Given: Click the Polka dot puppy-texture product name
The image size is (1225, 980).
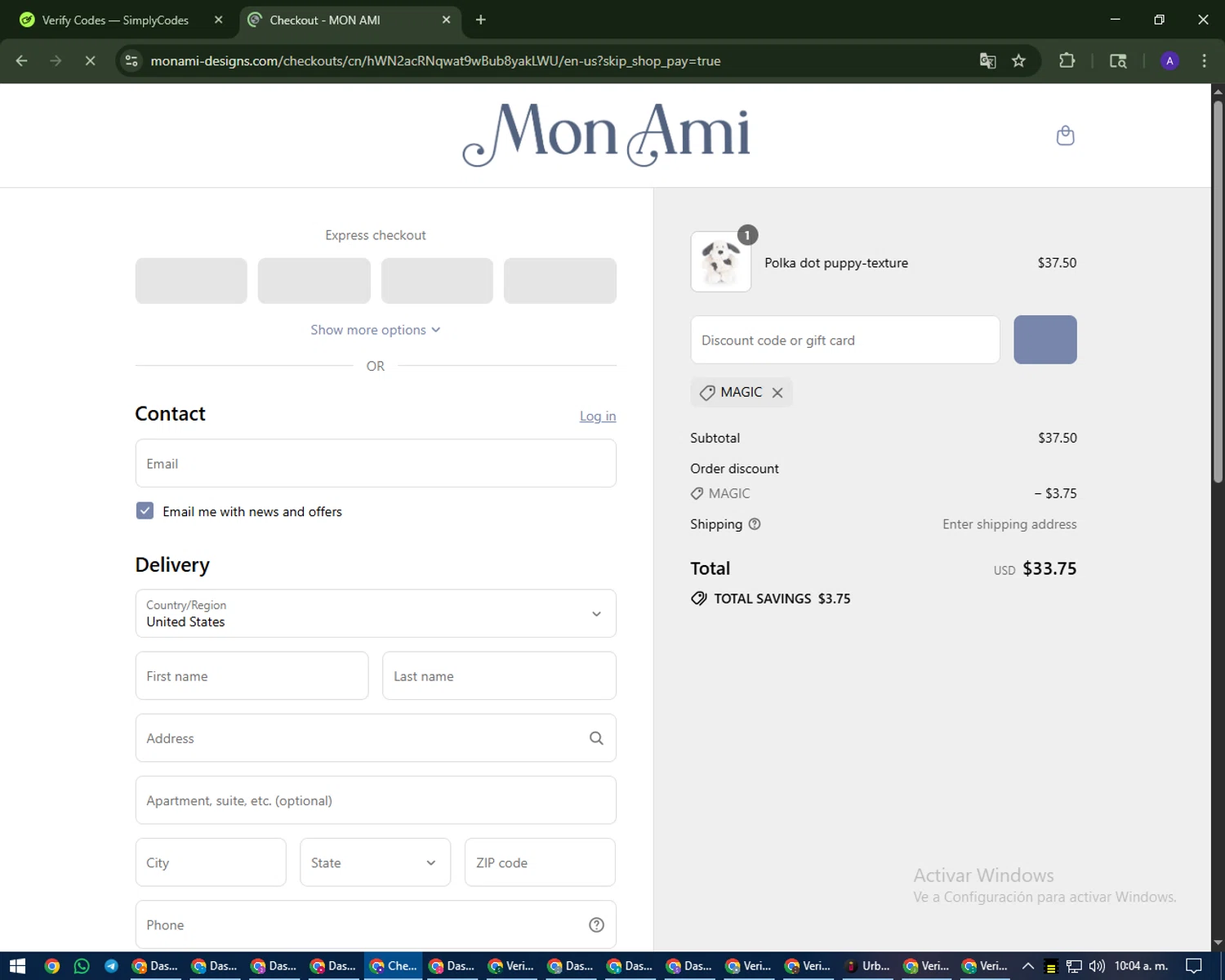Looking at the screenshot, I should [836, 263].
